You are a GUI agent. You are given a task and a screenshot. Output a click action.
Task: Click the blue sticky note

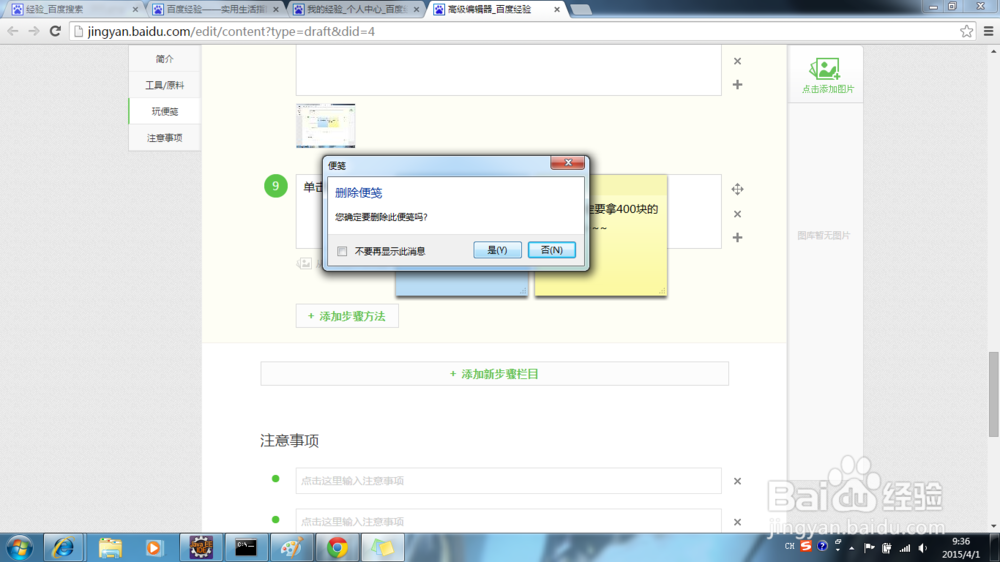pos(461,284)
